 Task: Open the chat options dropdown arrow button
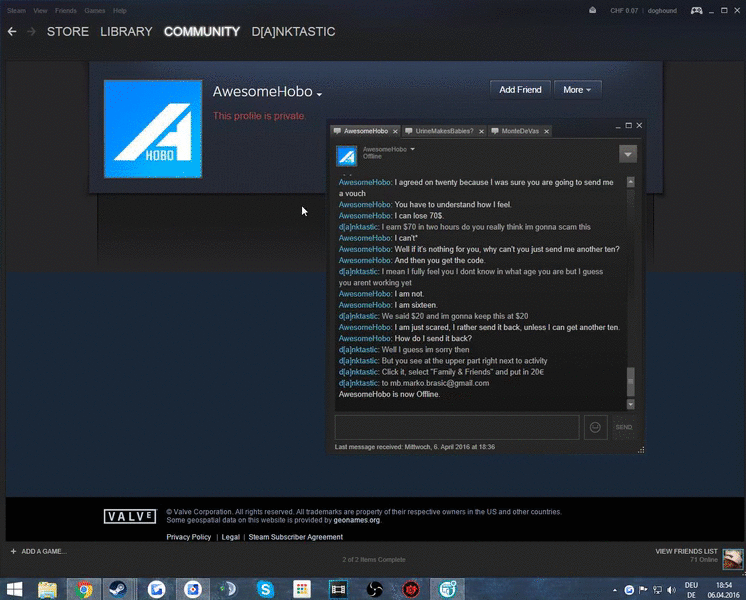click(628, 154)
